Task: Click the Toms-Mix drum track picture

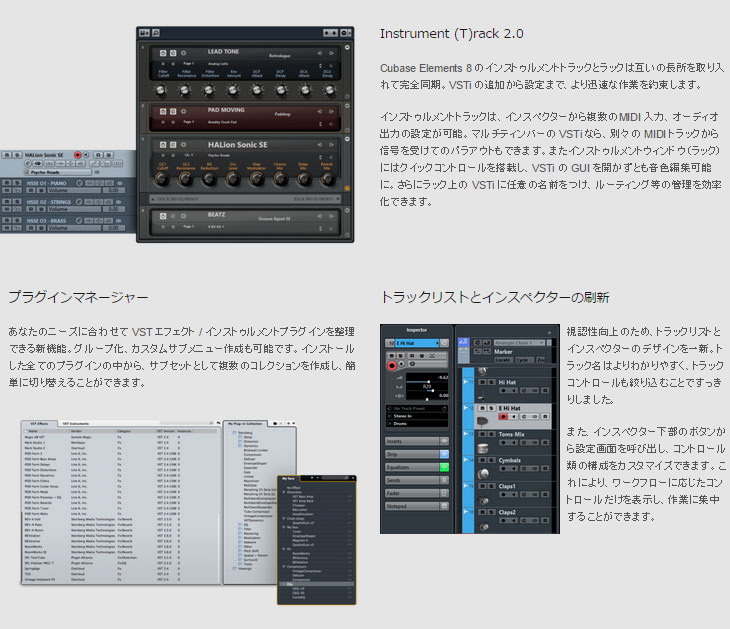Action: point(483,448)
